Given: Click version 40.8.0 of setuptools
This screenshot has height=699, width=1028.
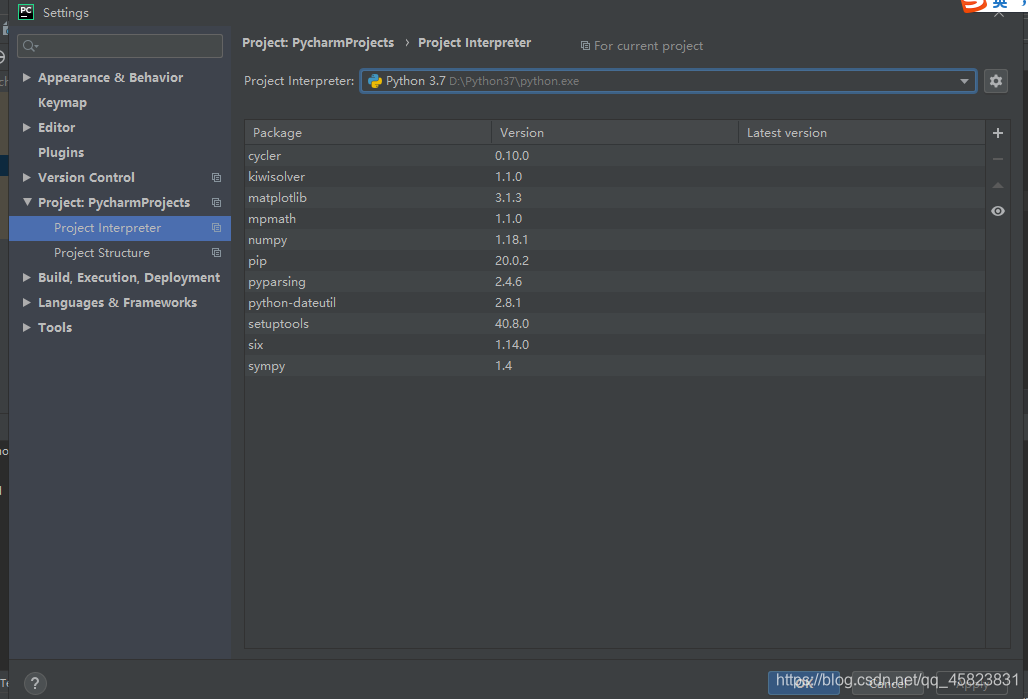Looking at the screenshot, I should pyautogui.click(x=512, y=323).
